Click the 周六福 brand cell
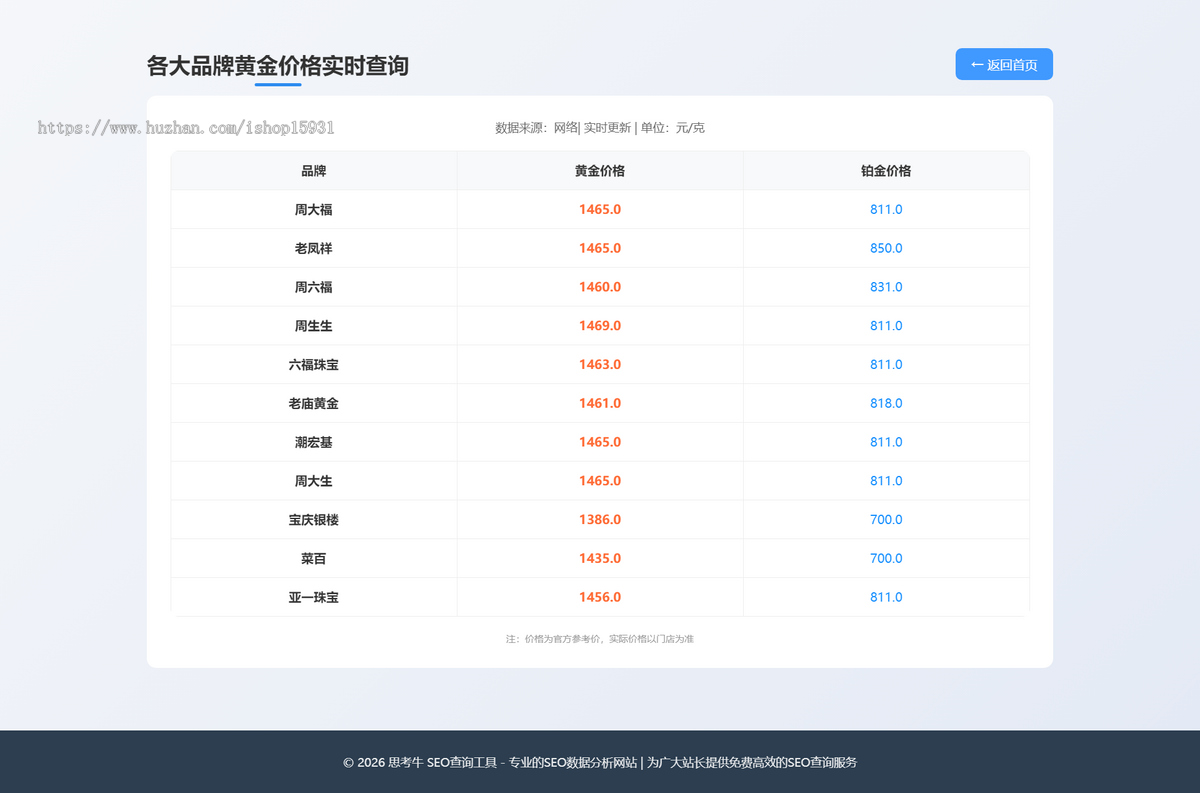Image resolution: width=1200 pixels, height=793 pixels. tap(314, 287)
